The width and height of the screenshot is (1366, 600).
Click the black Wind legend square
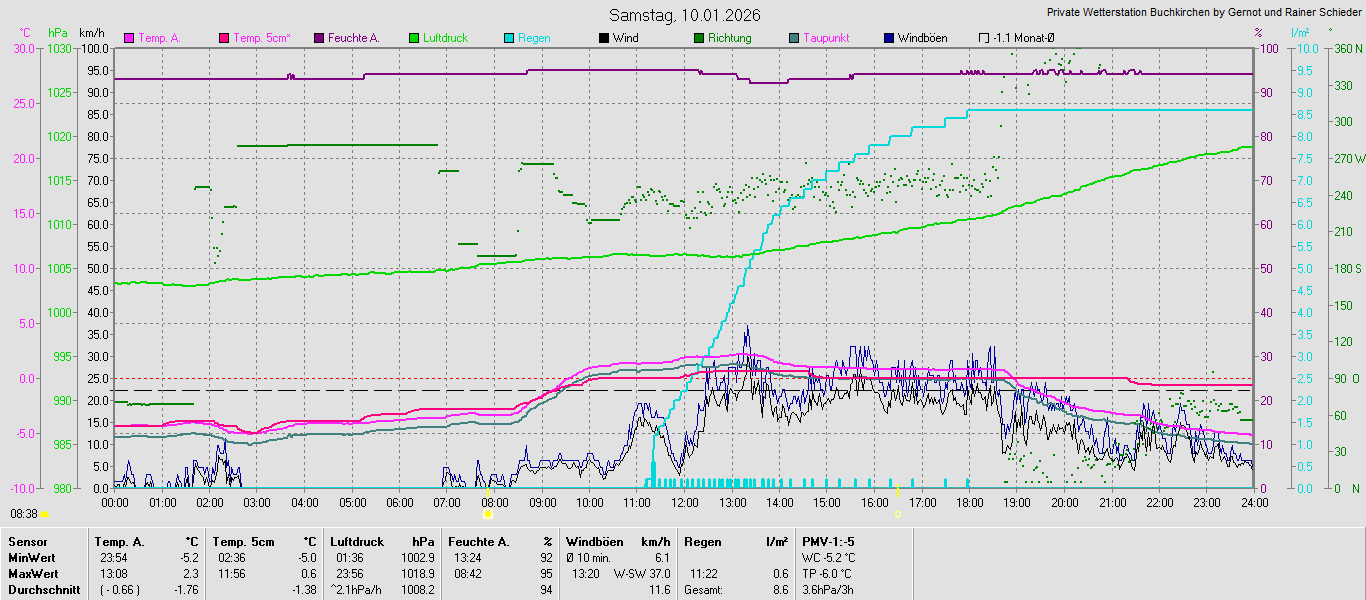click(604, 38)
